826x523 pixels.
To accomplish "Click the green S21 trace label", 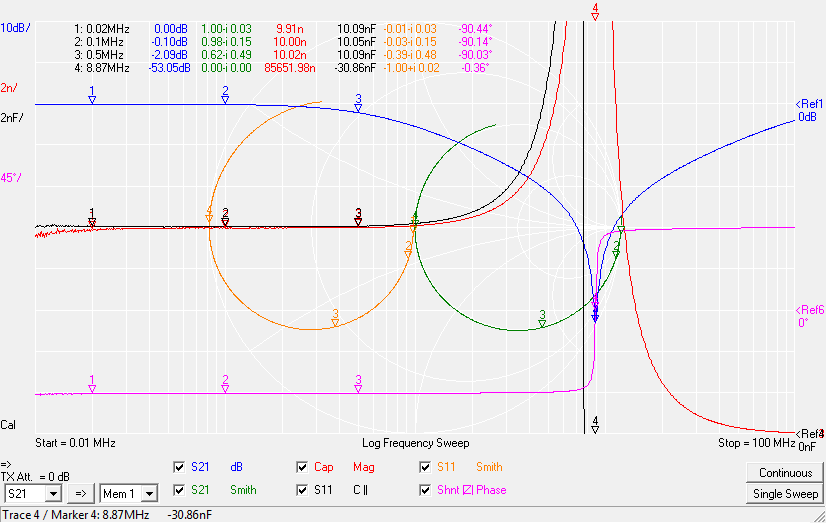I will pyautogui.click(x=200, y=490).
